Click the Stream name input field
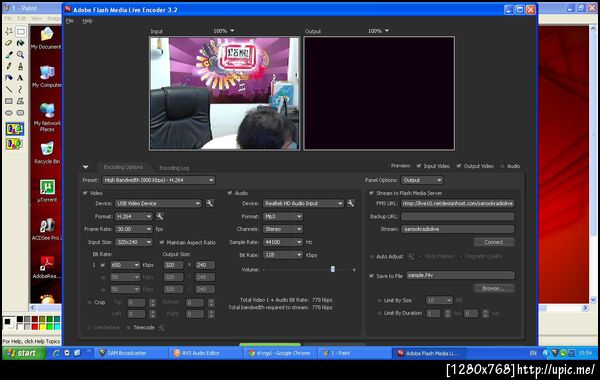Screen dimensions: 600x380 point(458,229)
